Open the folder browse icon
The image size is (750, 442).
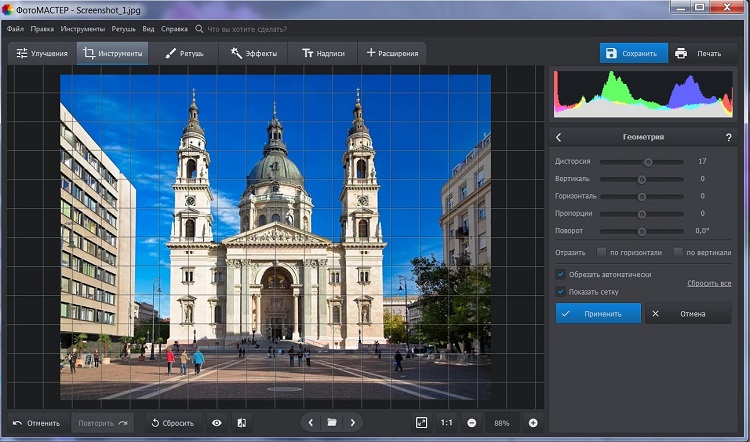(332, 423)
